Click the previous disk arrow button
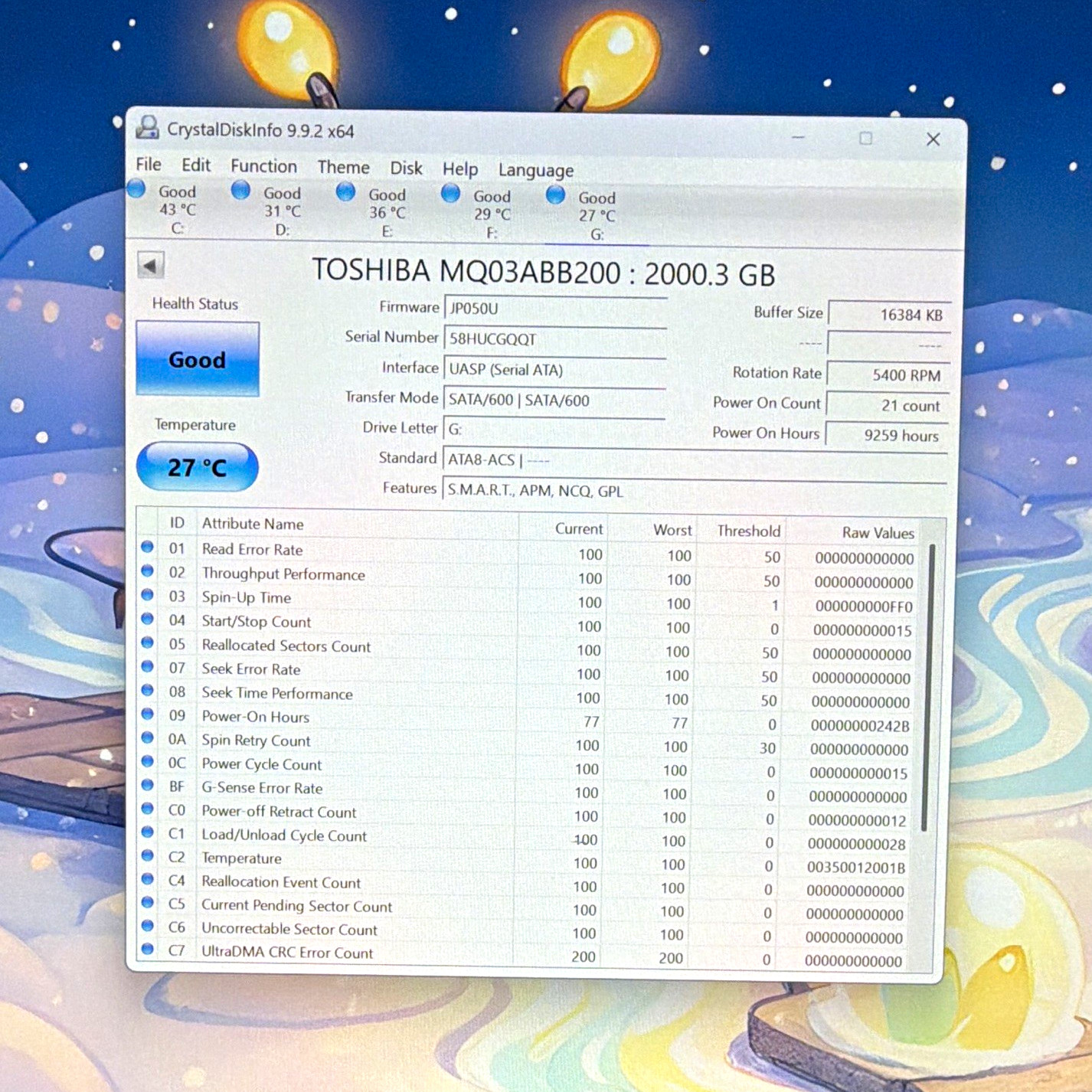1092x1092 pixels. point(151,266)
